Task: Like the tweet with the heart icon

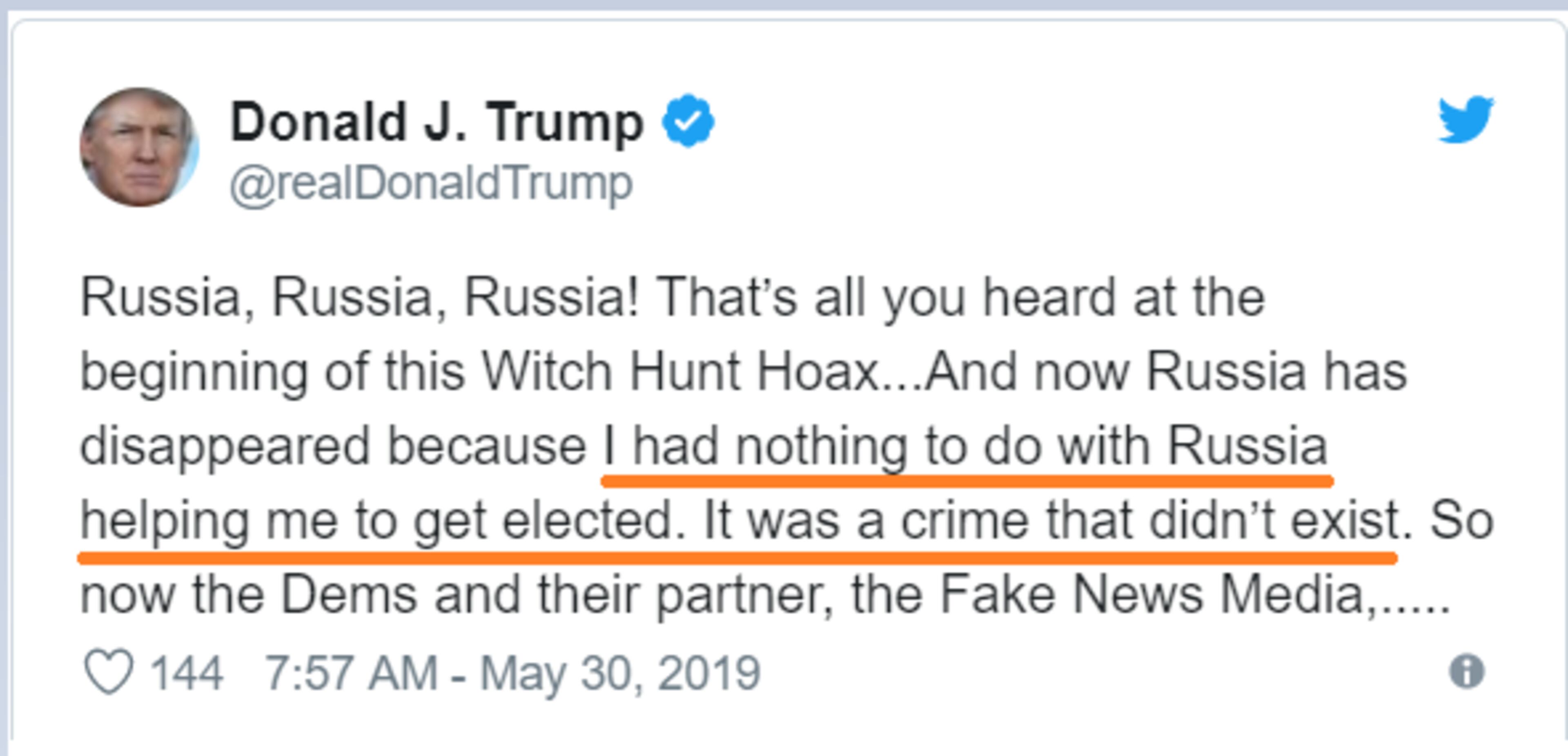Action: pos(108,672)
